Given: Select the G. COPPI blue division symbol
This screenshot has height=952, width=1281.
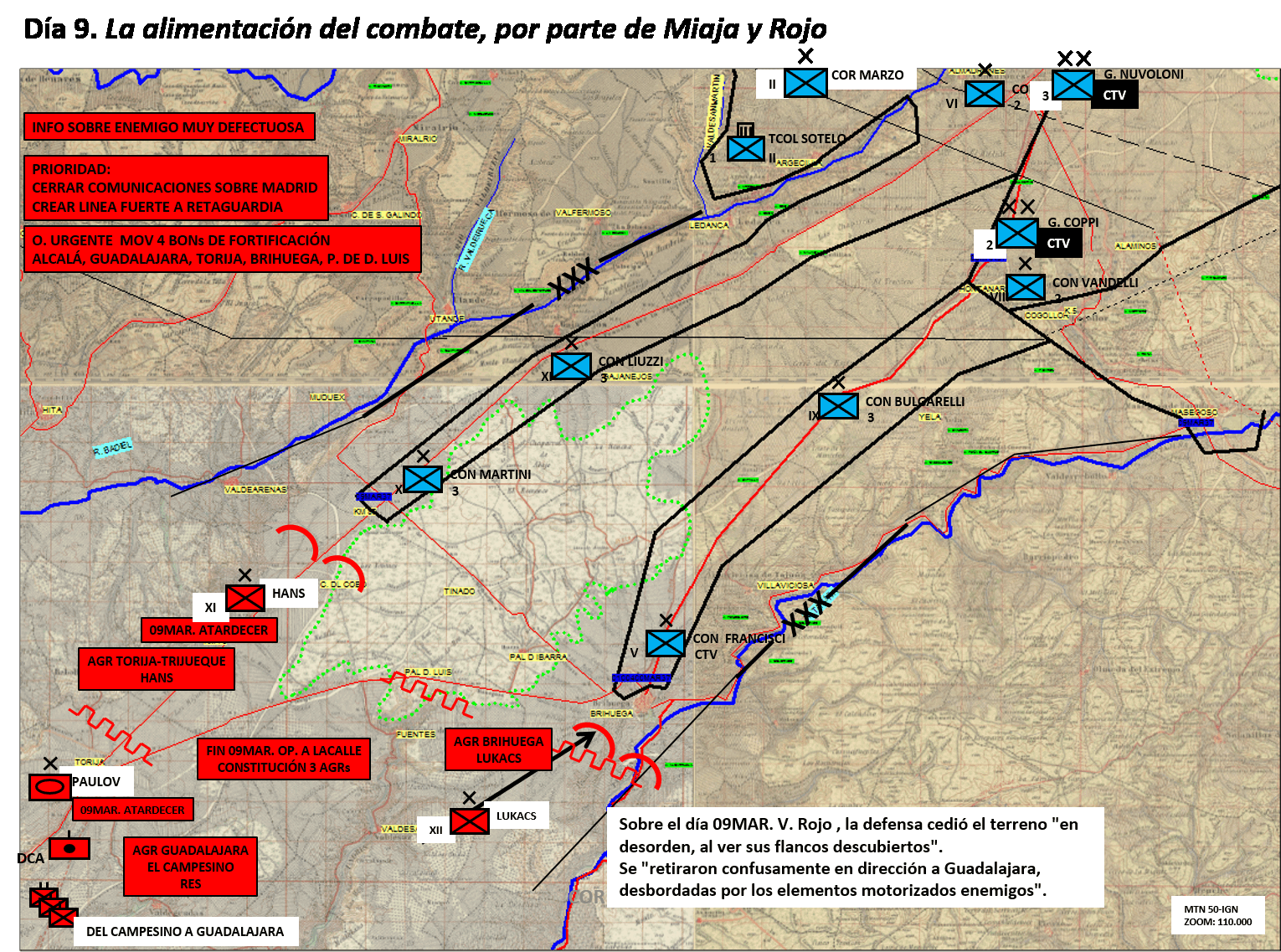Looking at the screenshot, I should click(1017, 233).
